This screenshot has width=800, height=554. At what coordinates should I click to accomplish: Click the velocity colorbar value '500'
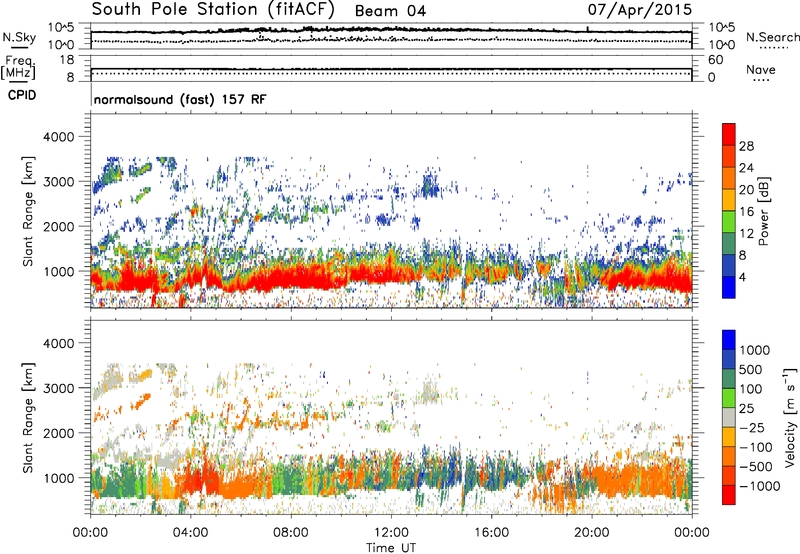(751, 370)
